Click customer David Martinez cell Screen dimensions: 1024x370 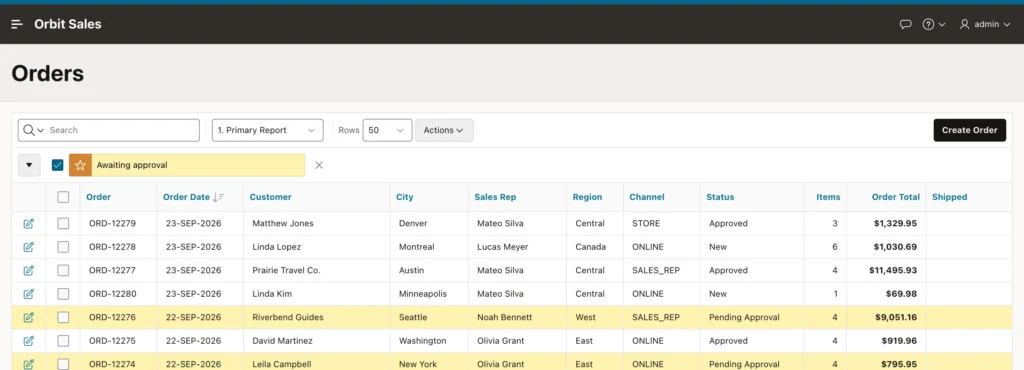tap(282, 341)
